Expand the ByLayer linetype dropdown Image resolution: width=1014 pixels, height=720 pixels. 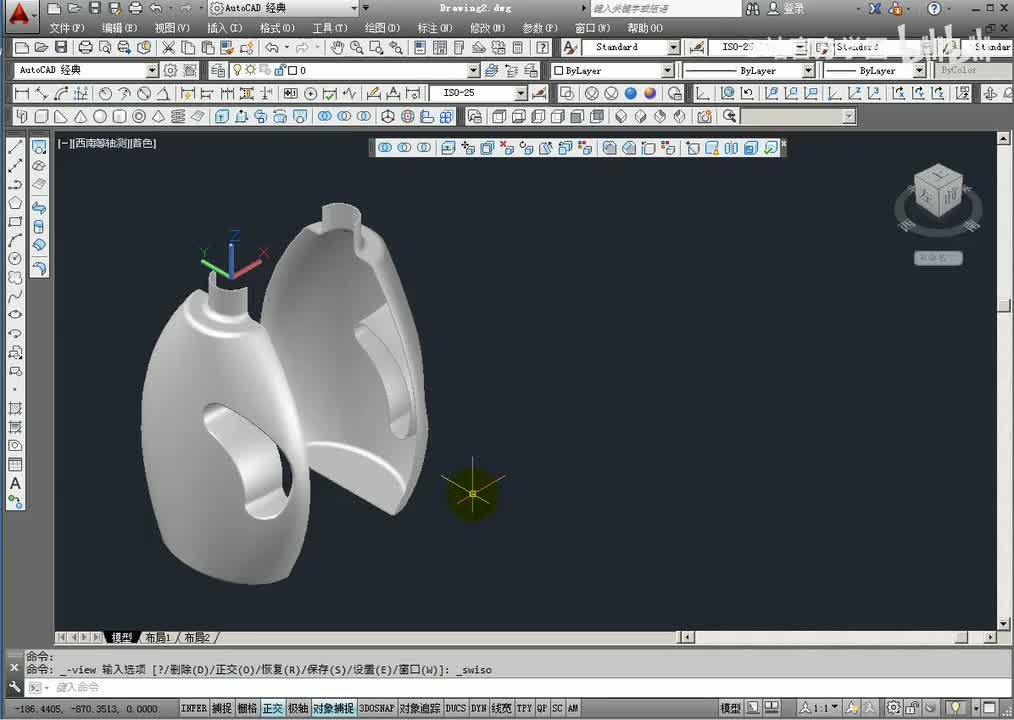click(x=808, y=70)
